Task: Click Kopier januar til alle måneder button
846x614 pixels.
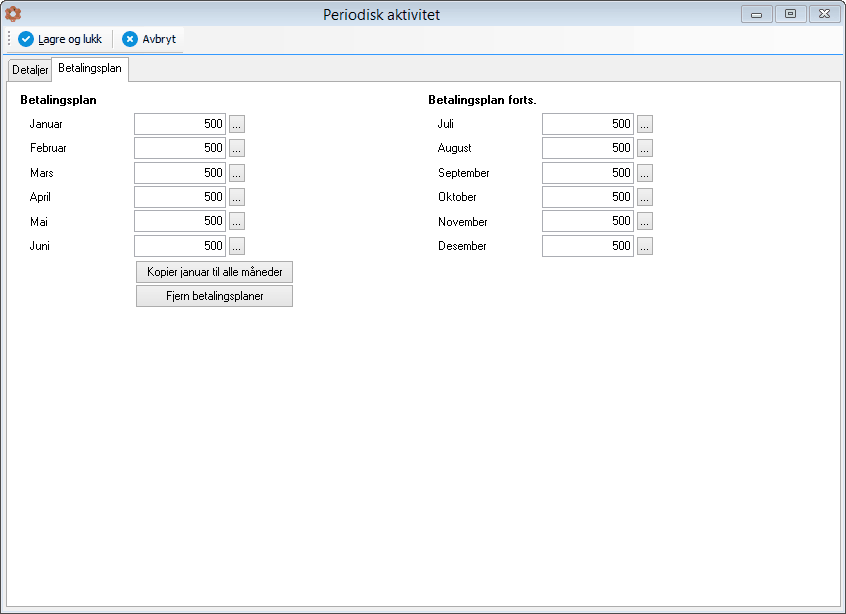Action: pos(214,272)
